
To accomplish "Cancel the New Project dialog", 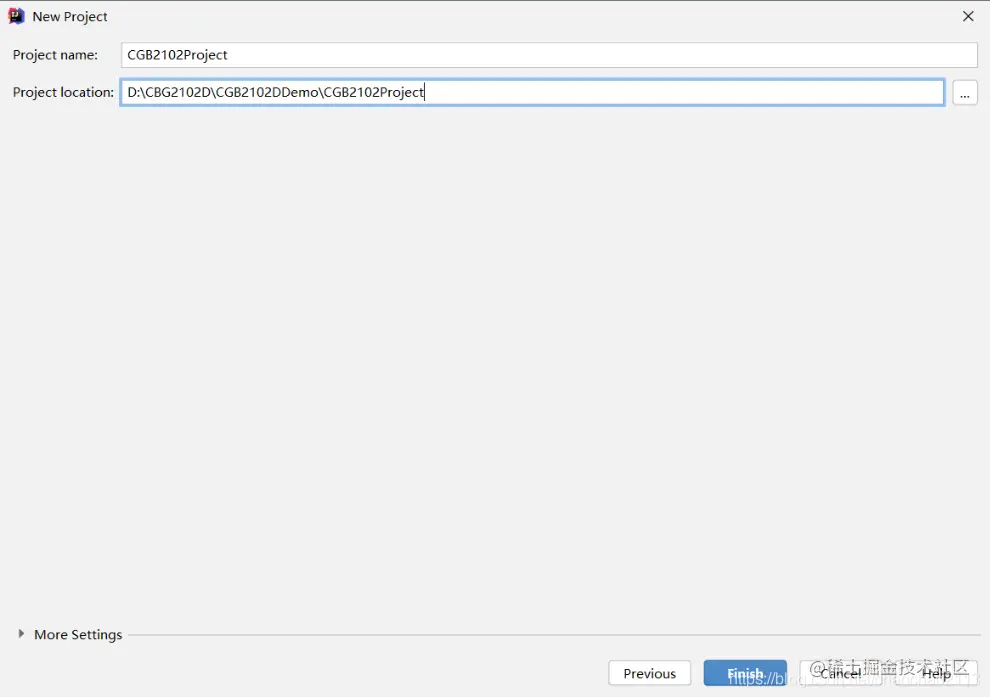I will [840, 673].
